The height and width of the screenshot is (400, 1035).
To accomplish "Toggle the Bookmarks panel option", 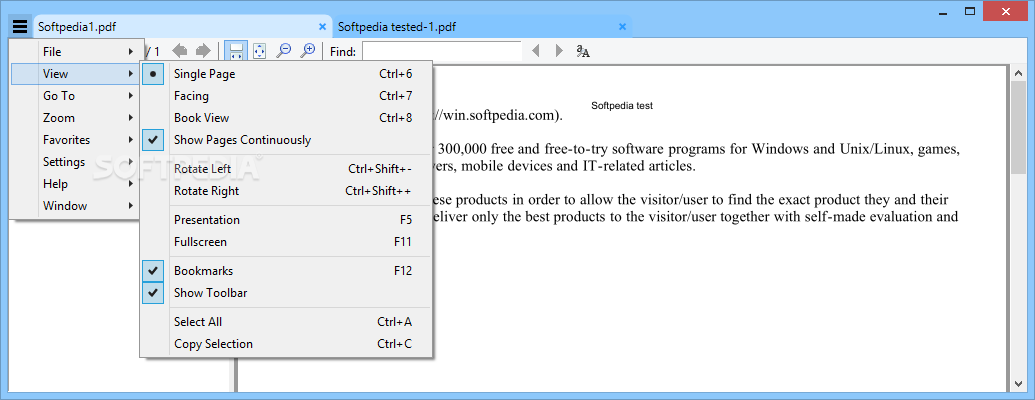I will click(x=286, y=271).
